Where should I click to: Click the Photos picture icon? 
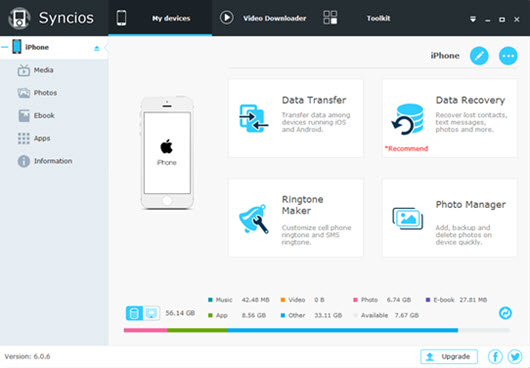click(24, 93)
